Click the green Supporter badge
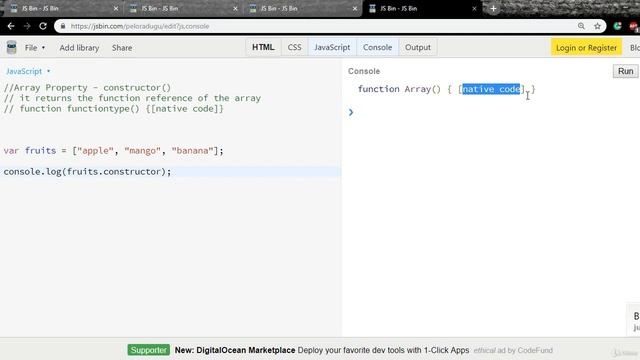 149,350
